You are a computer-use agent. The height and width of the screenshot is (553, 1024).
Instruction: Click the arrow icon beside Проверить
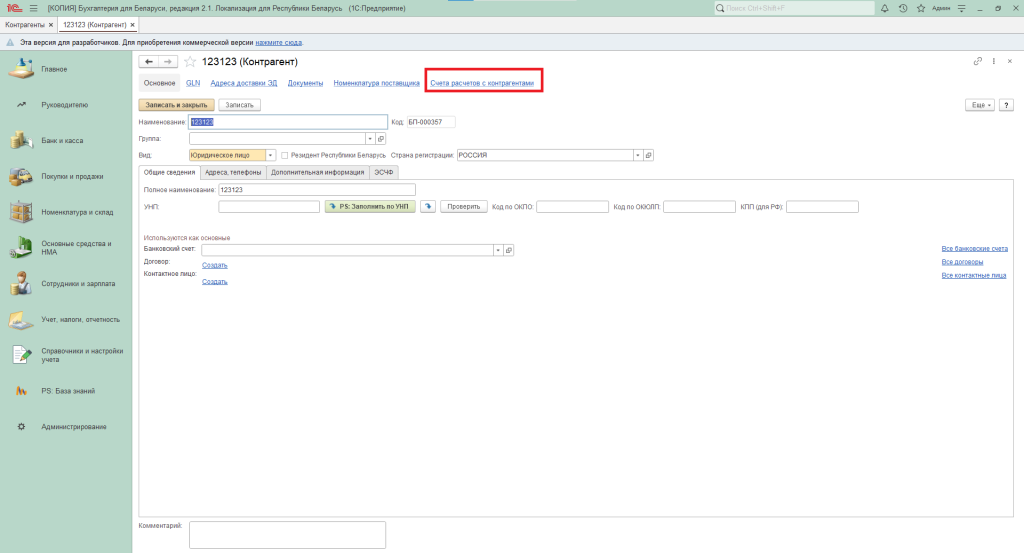tap(427, 207)
